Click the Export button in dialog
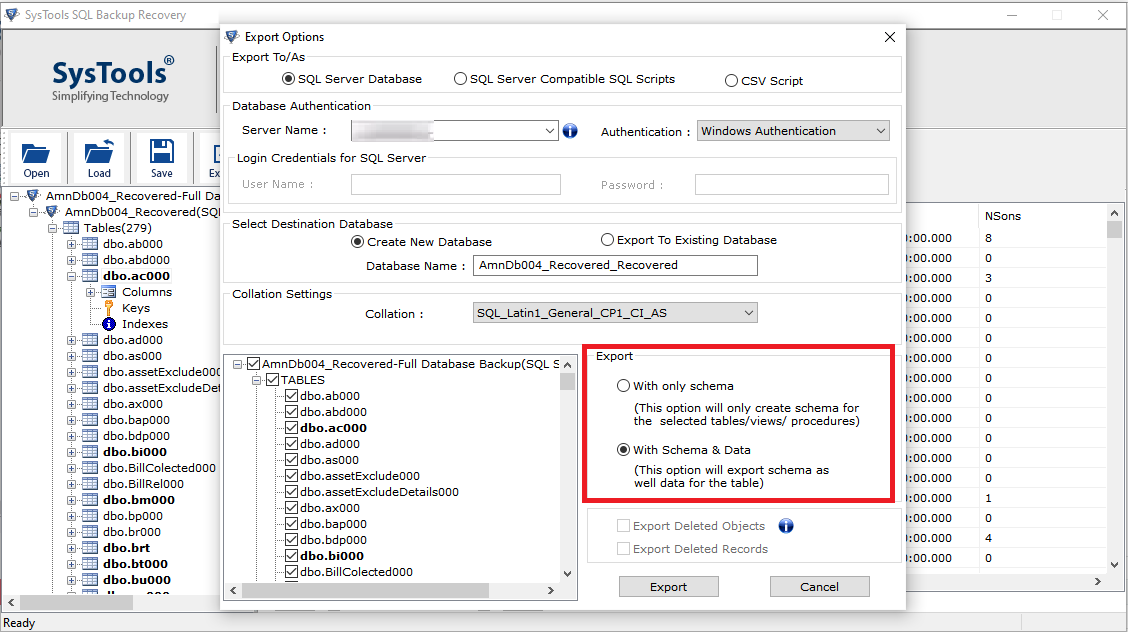 668,587
